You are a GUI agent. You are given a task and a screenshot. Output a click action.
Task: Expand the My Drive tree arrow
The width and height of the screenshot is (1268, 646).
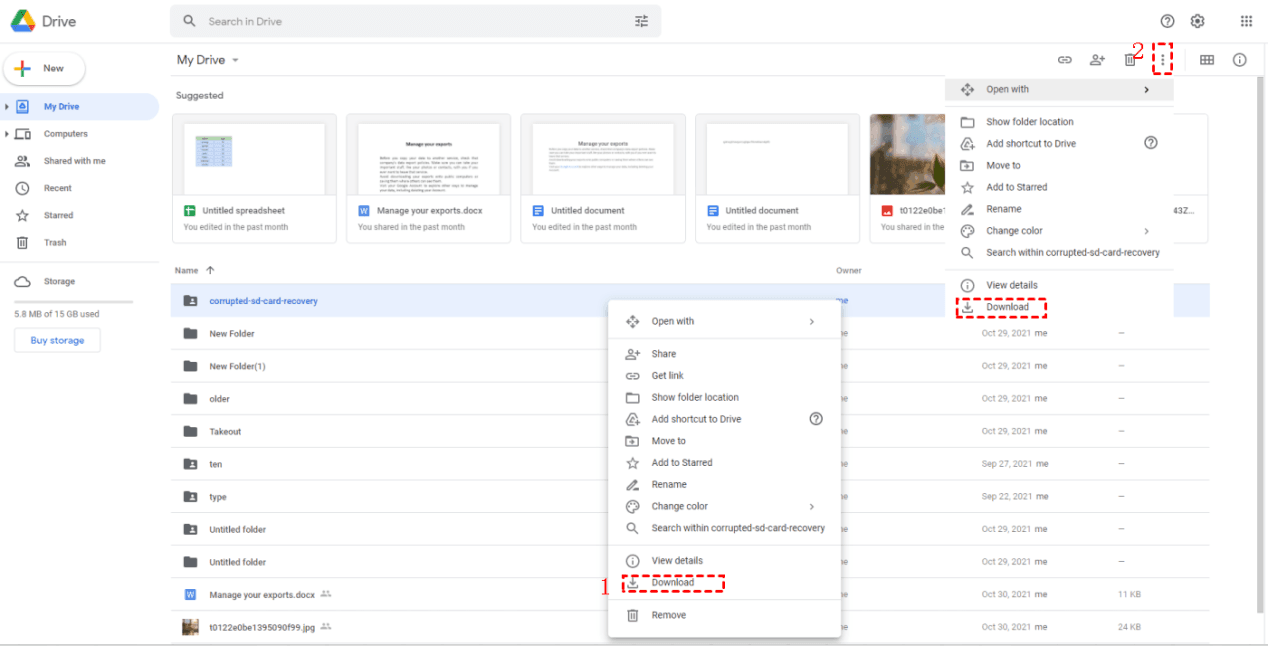click(x=7, y=106)
